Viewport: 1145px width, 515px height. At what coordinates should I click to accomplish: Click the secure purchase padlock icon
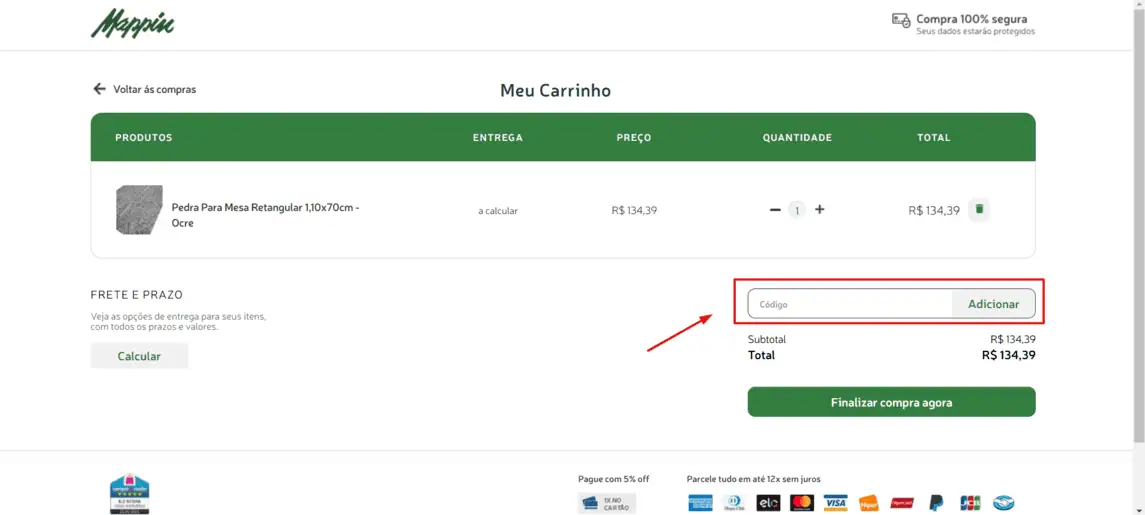point(901,20)
